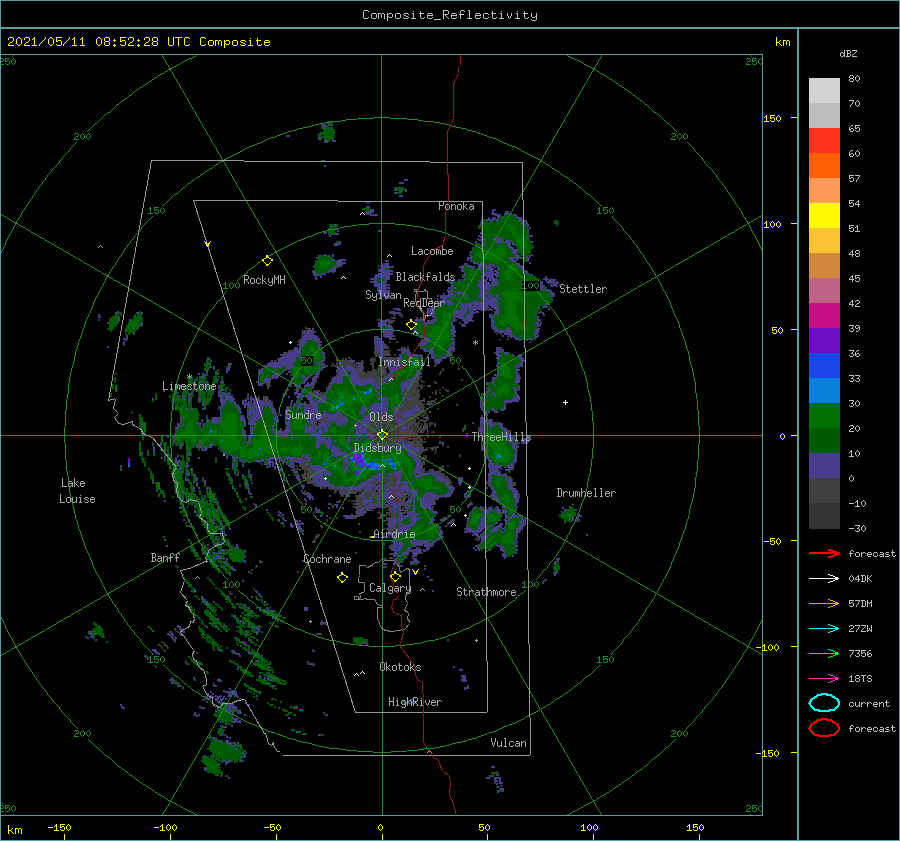The height and width of the screenshot is (841, 900).
Task: Click the white plus marker west of Drumheller
Action: (x=565, y=402)
